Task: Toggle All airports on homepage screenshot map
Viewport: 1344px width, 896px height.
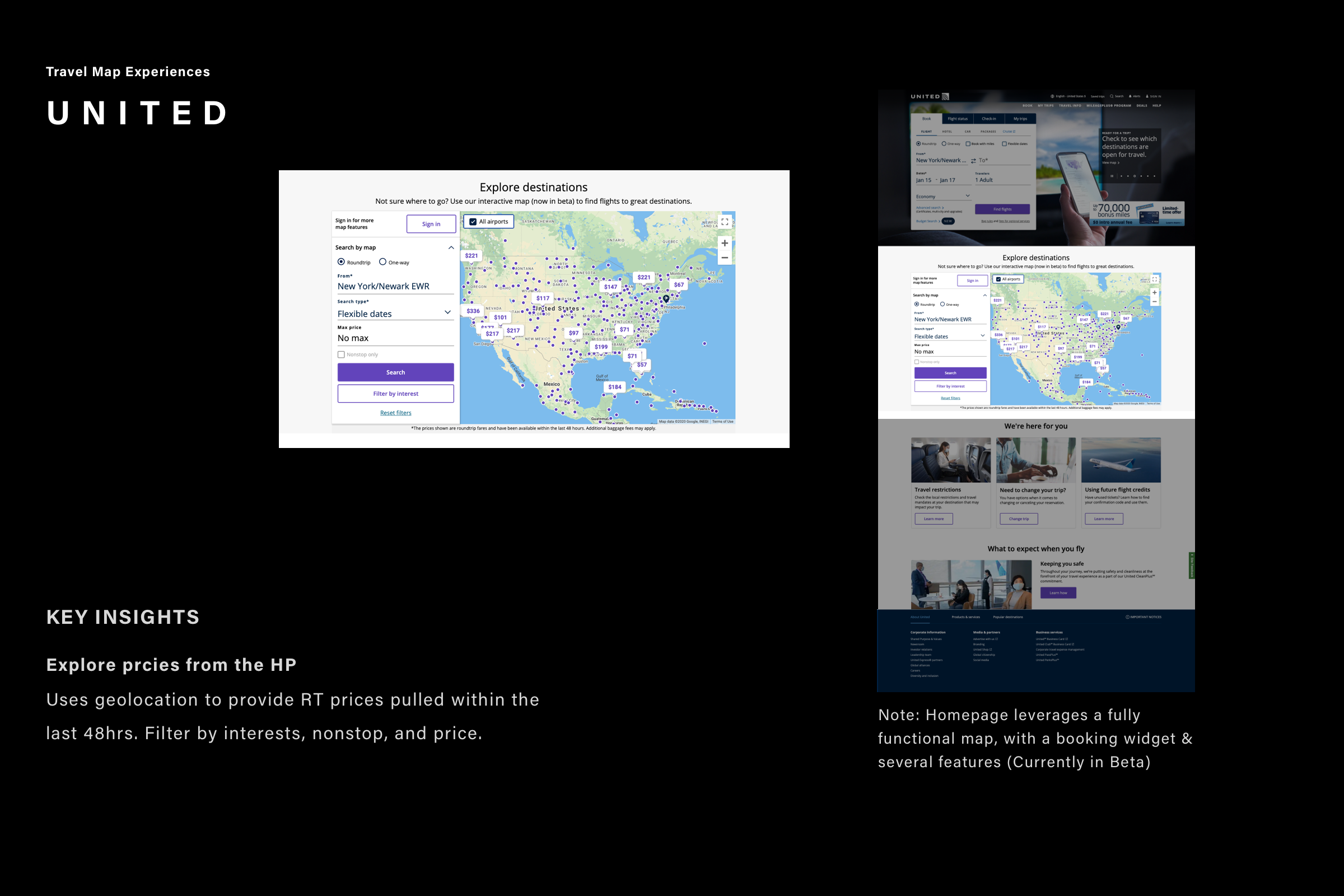Action: point(998,279)
